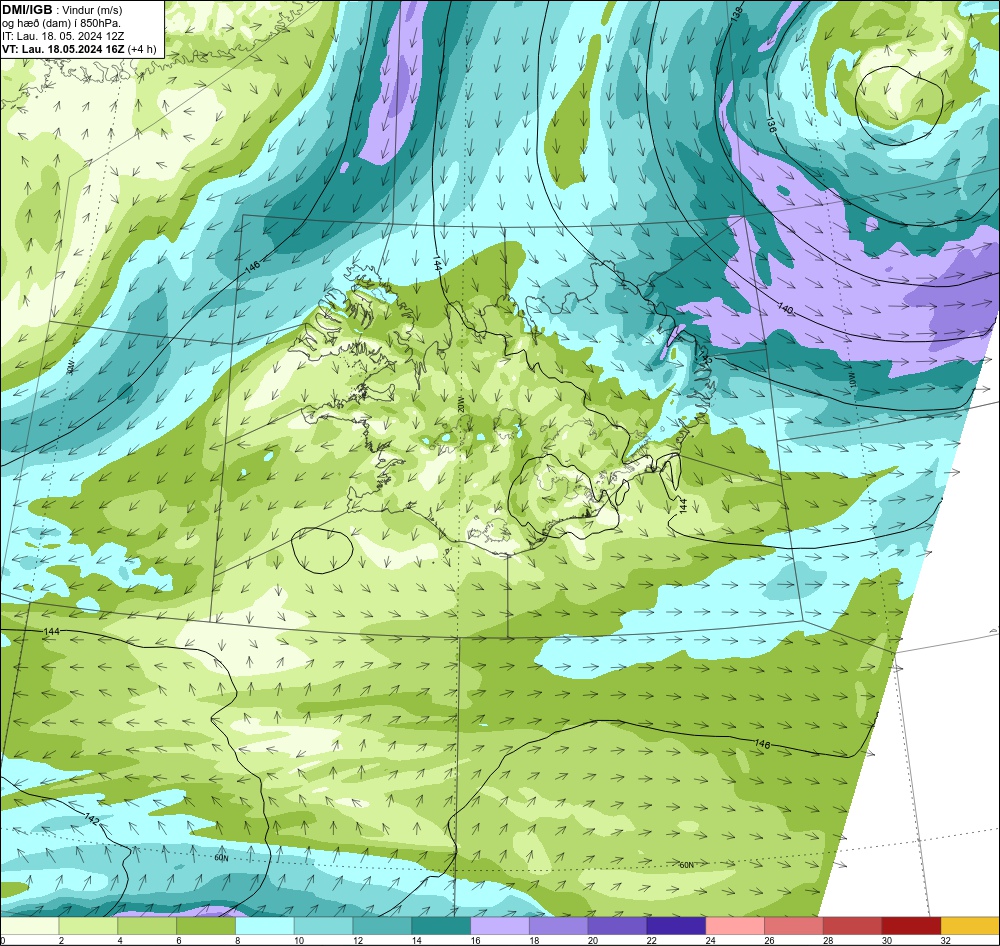Click the "16" tick value on the legend

point(475,940)
